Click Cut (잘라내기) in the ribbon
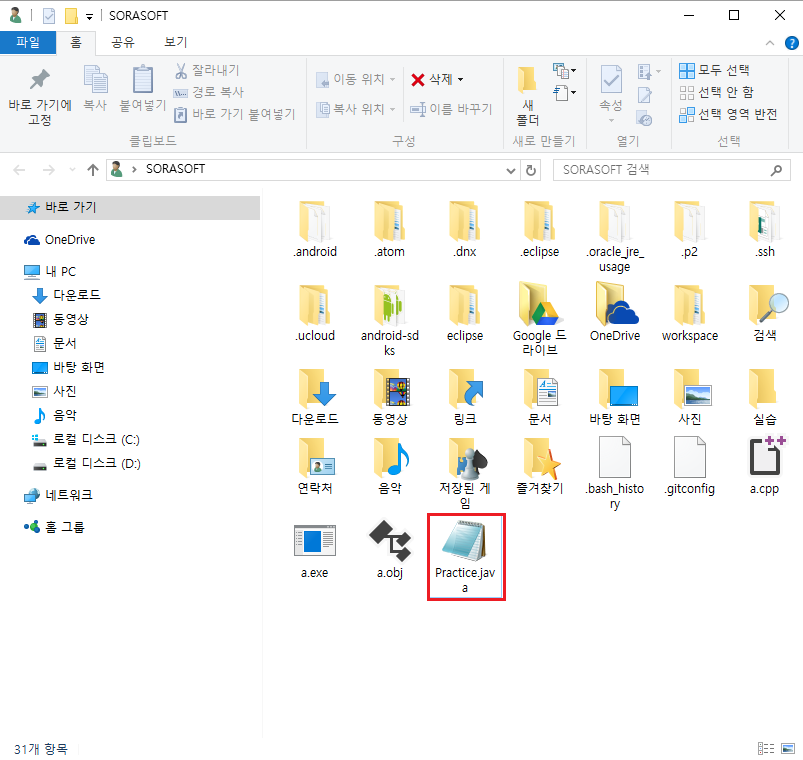803x760 pixels. [207, 70]
